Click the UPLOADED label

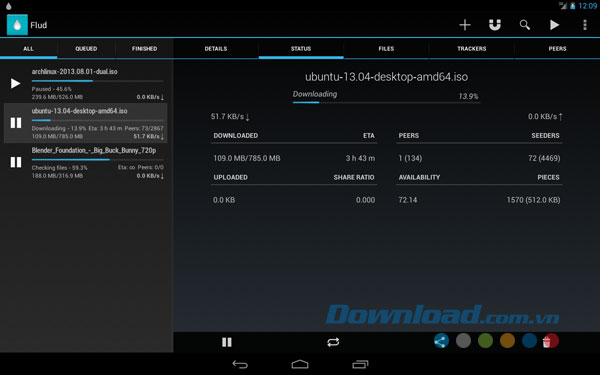click(x=230, y=177)
